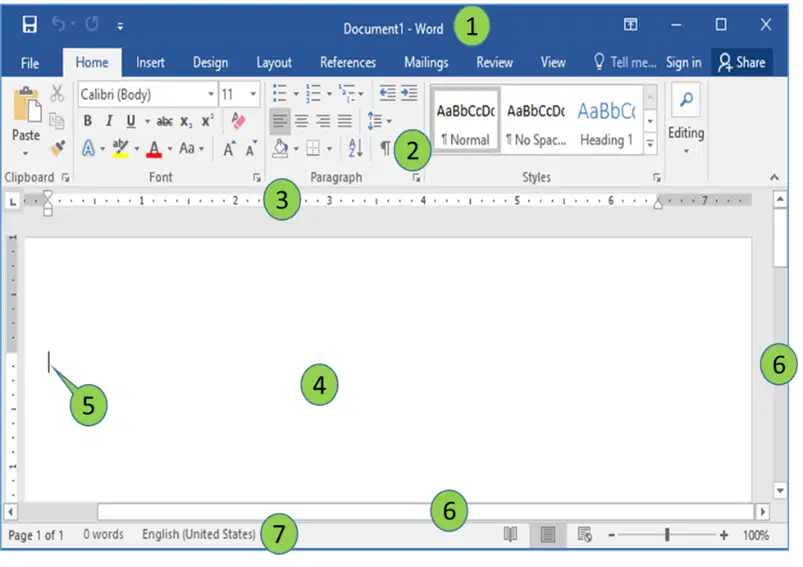Open the Clipboard dialog launcher

(x=66, y=178)
